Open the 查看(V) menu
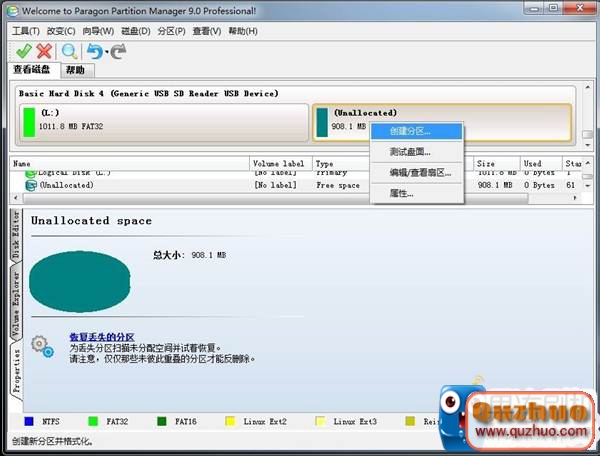Image resolution: width=600 pixels, height=456 pixels. (207, 31)
